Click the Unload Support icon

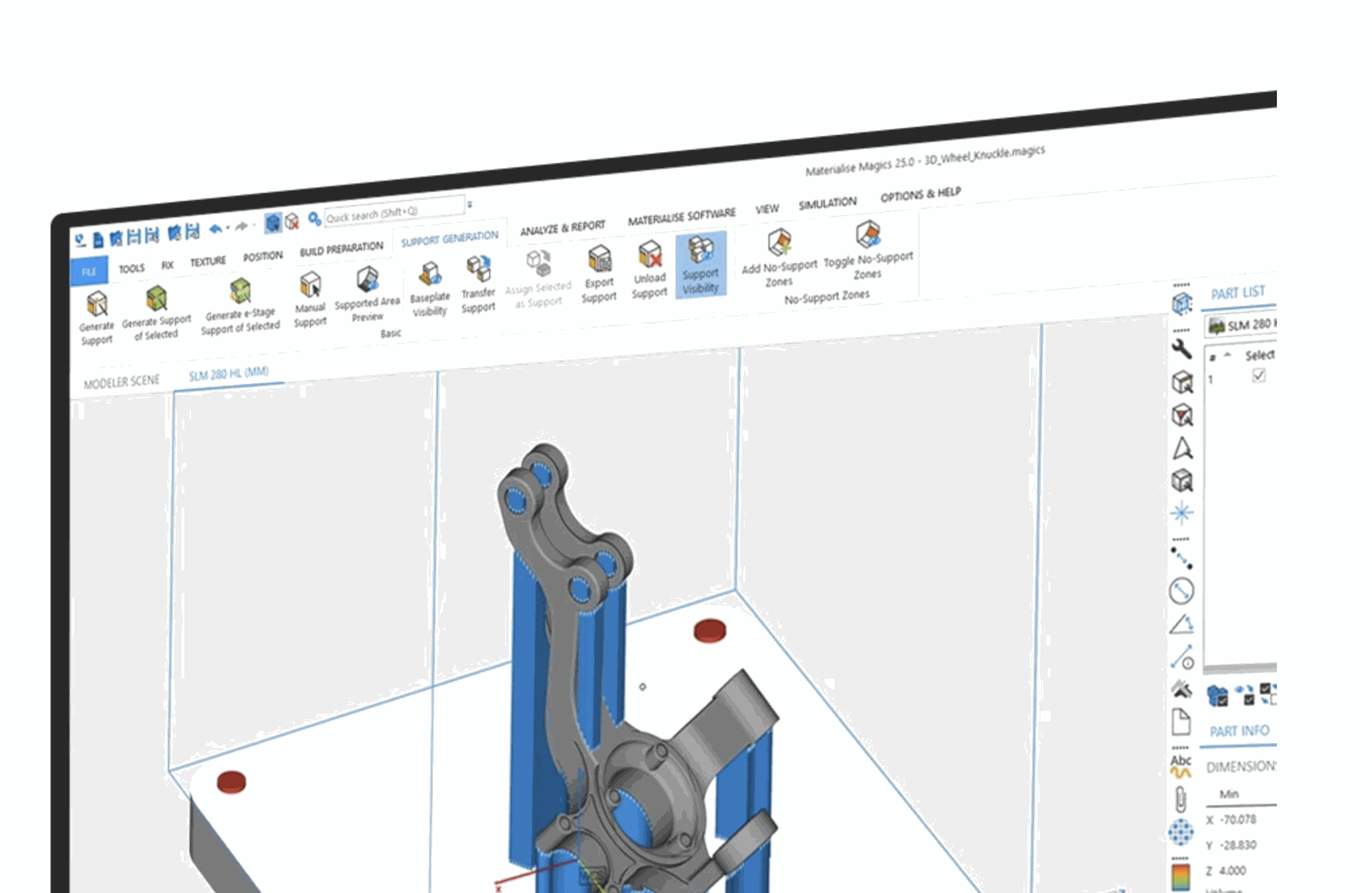point(650,255)
